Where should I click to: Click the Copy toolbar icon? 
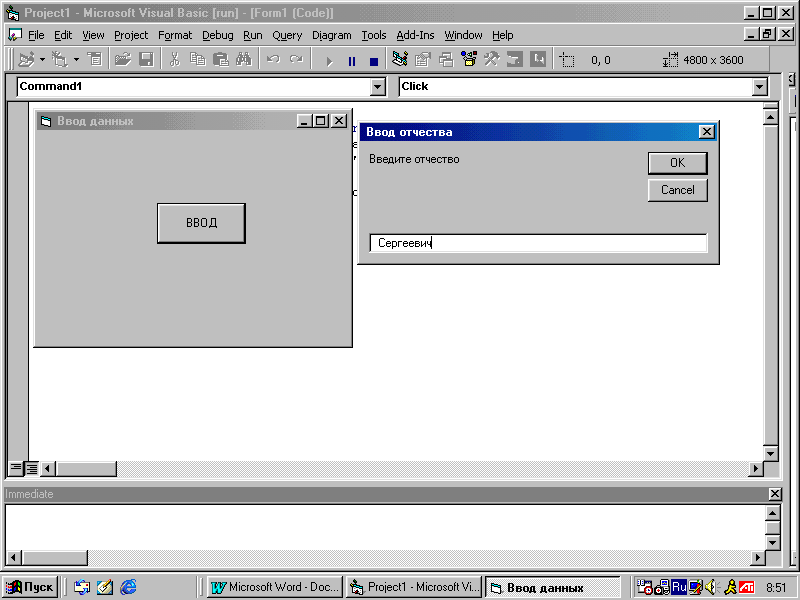tap(197, 60)
